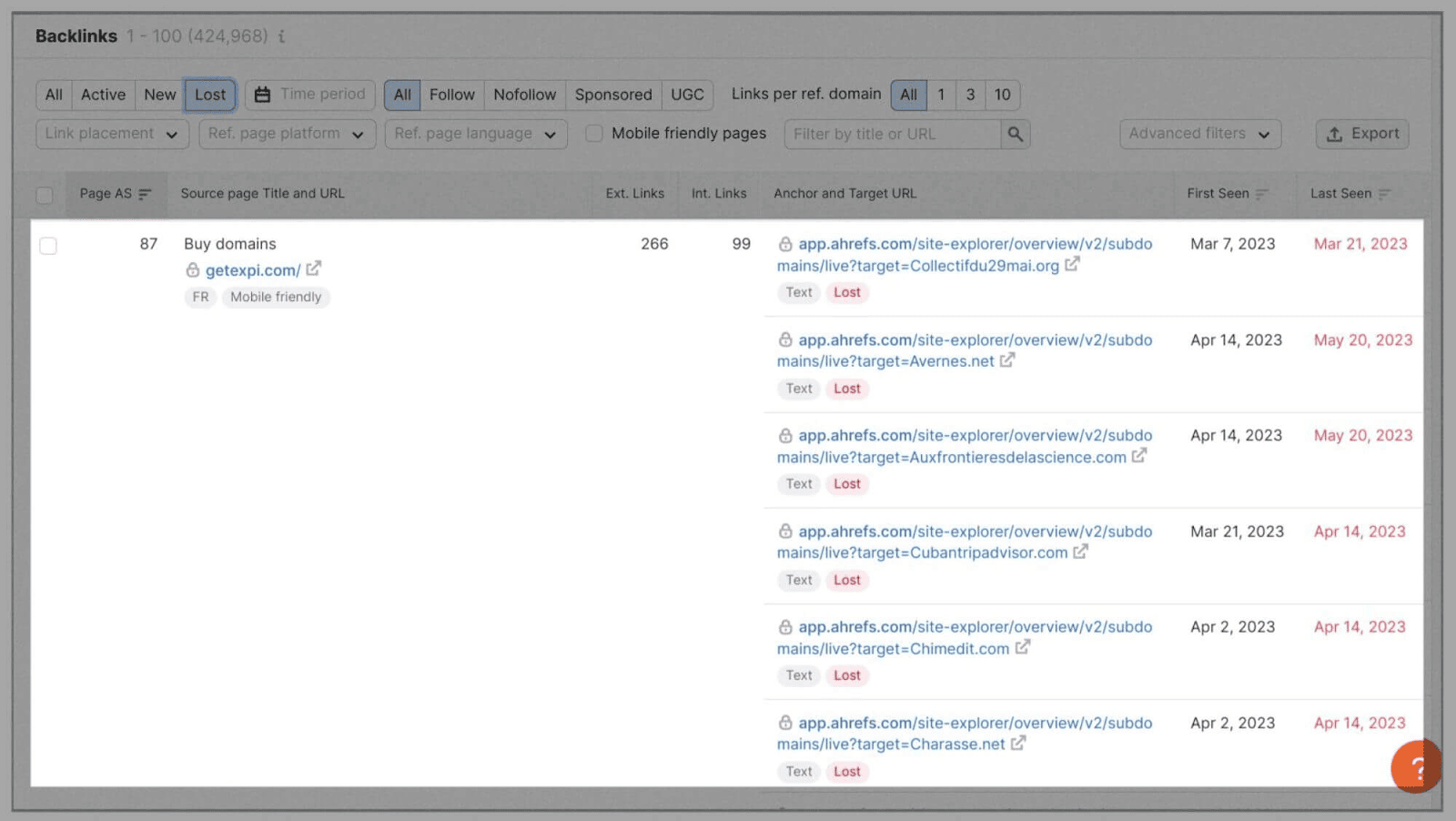Select the Sponsored links filter

612,94
